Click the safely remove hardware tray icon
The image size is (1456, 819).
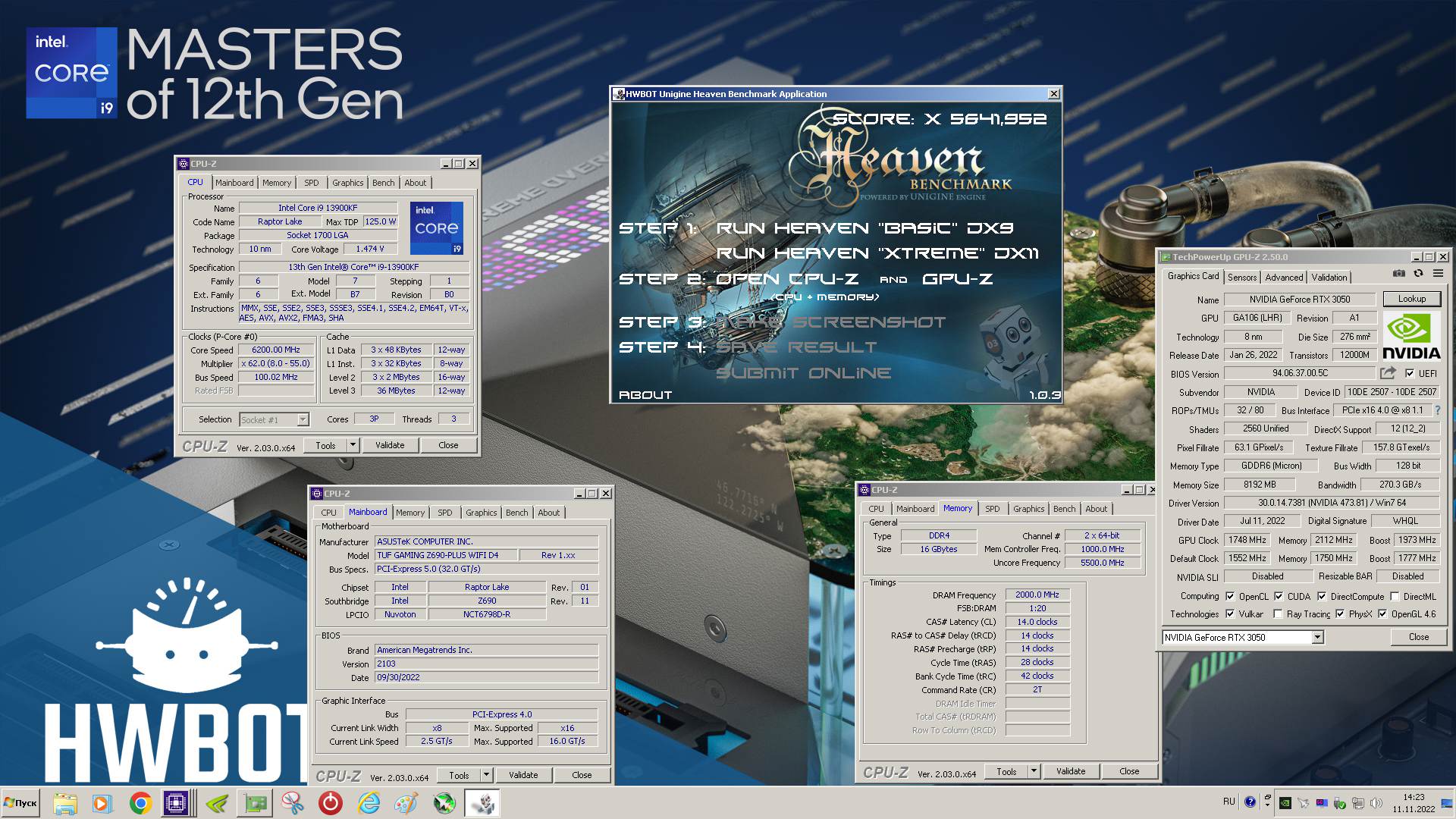(1339, 802)
